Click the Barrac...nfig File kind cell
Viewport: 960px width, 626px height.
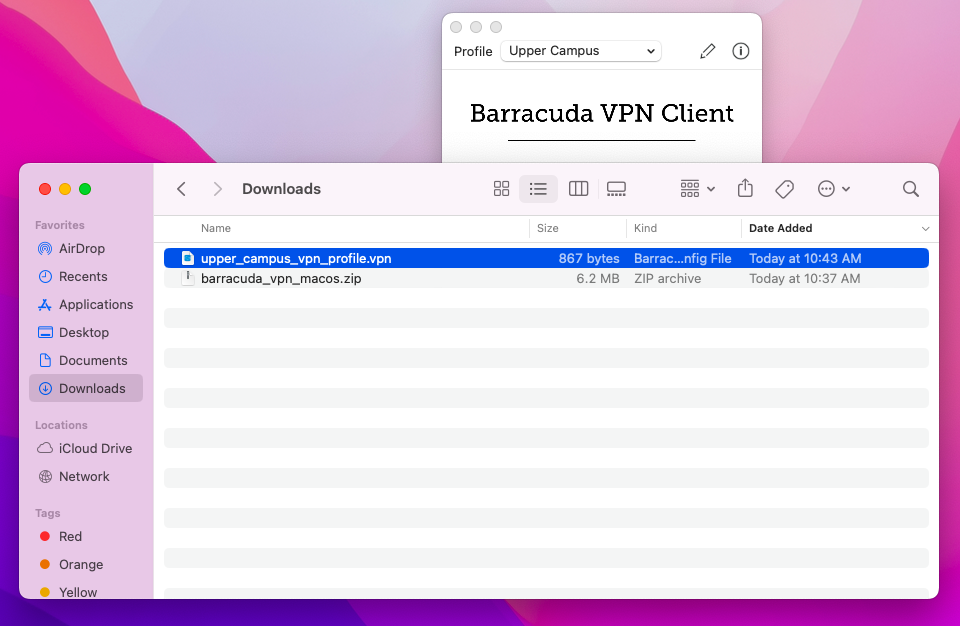(x=683, y=258)
